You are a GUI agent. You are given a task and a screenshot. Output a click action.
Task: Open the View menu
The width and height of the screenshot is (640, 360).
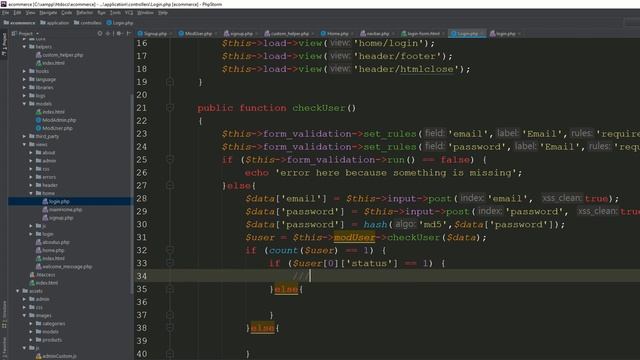[30, 13]
